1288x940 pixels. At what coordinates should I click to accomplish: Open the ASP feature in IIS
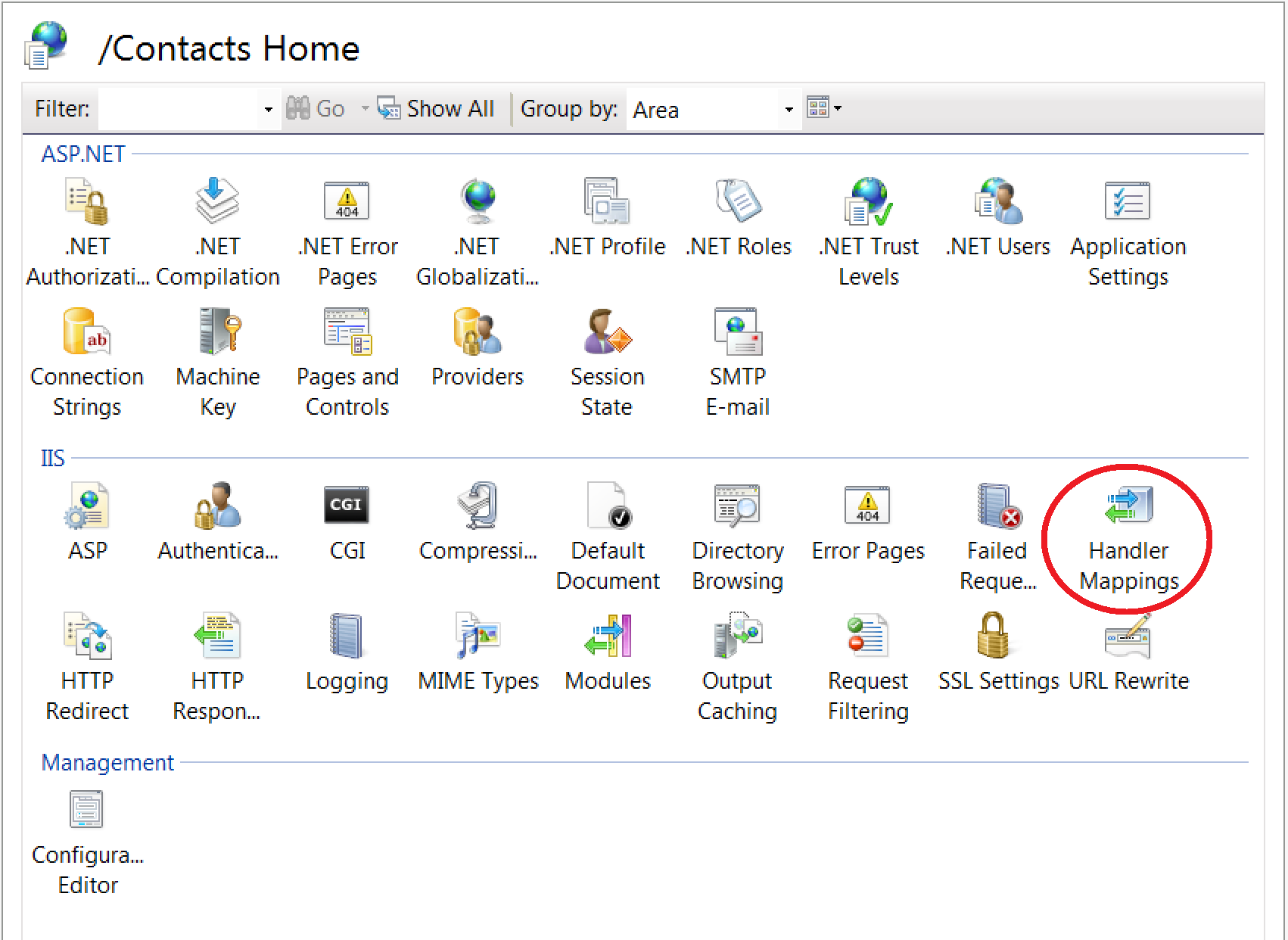coord(87,522)
